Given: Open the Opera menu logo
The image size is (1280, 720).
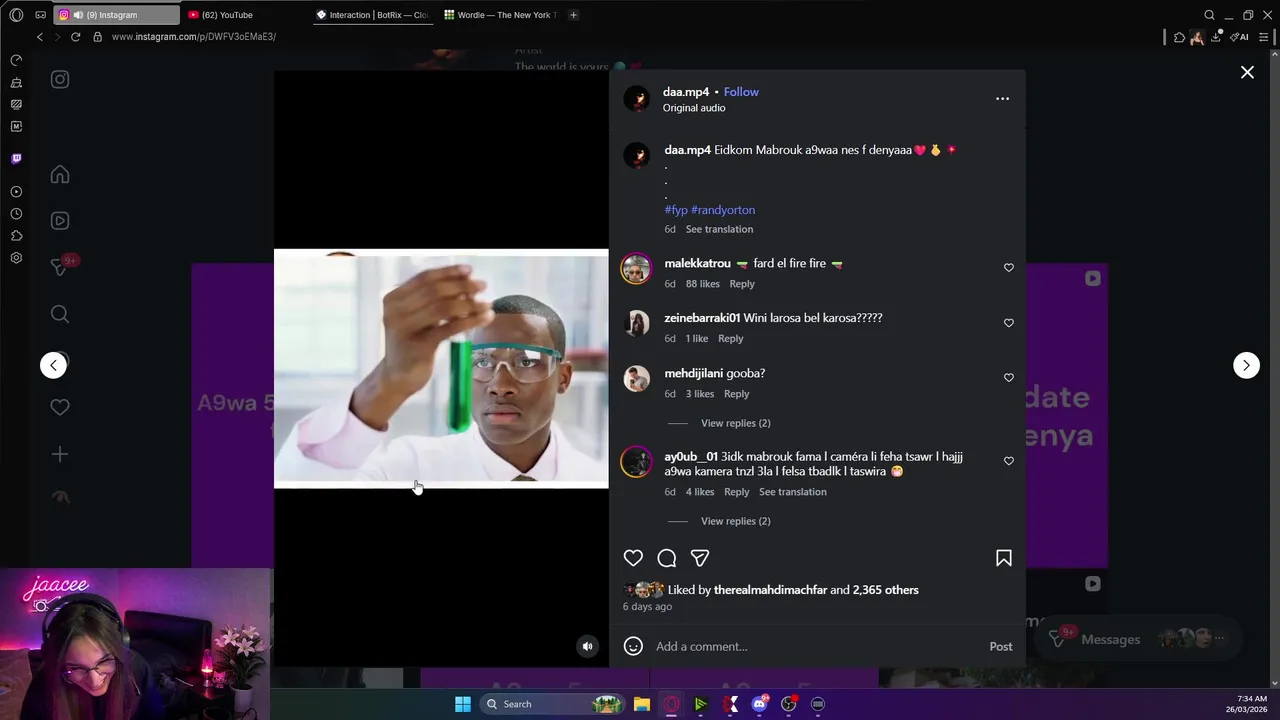Looking at the screenshot, I should [16, 15].
